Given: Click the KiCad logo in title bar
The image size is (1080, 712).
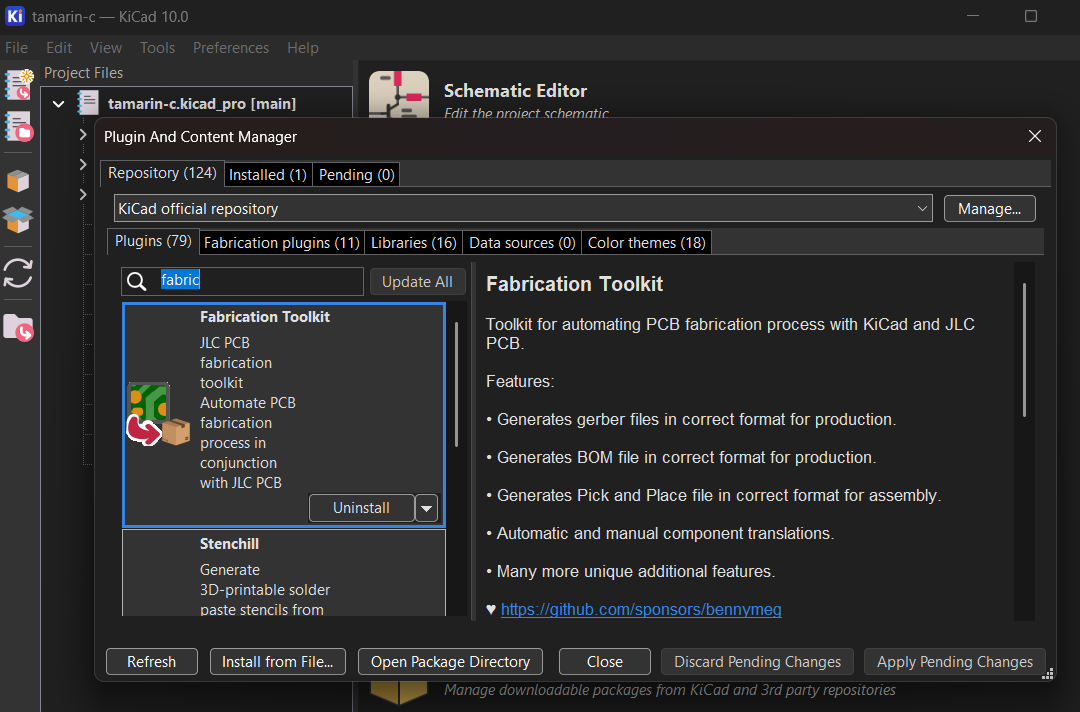Looking at the screenshot, I should tap(15, 16).
